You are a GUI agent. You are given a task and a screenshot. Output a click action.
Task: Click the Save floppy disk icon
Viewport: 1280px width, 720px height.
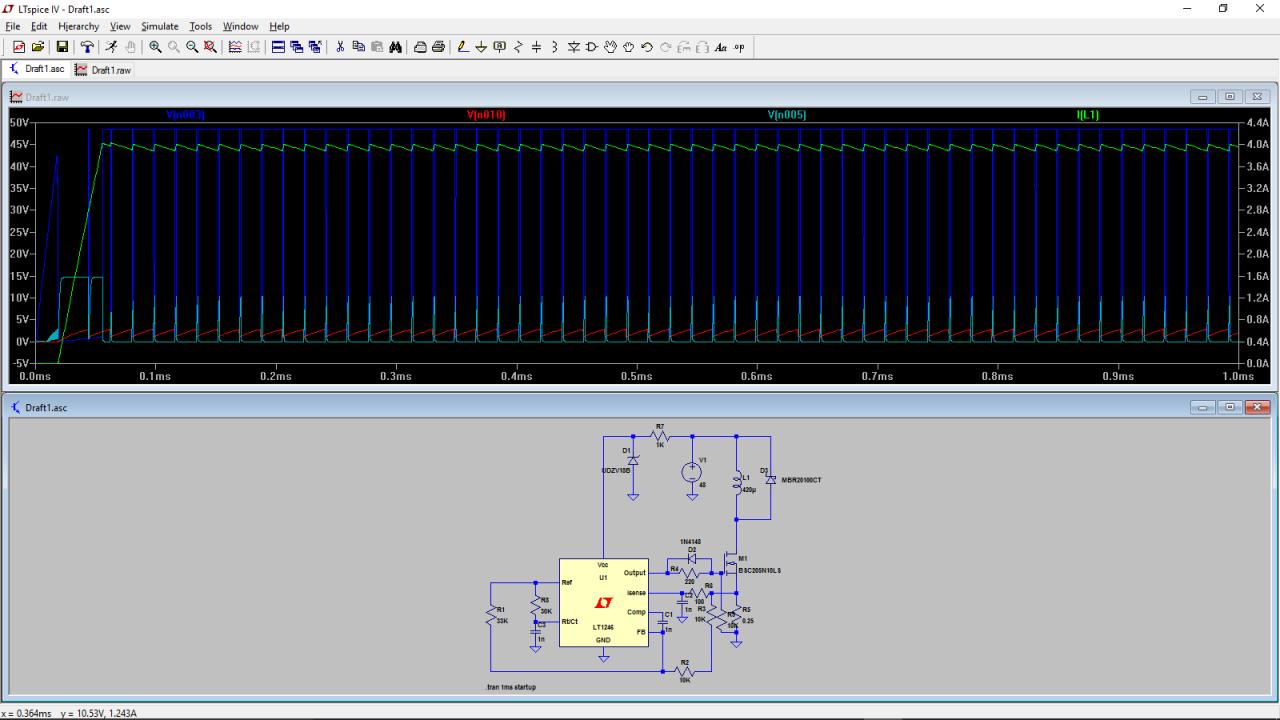pyautogui.click(x=62, y=47)
